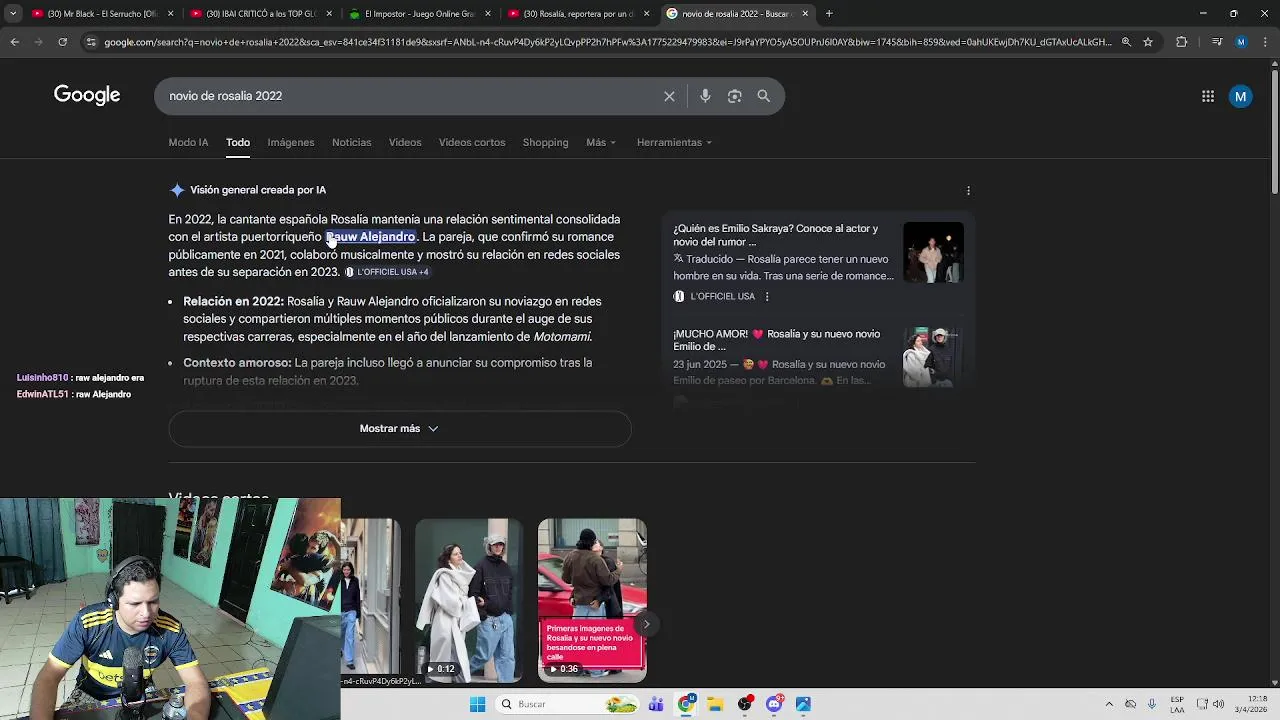Open Chrome three-dot menu

pos(1266,42)
